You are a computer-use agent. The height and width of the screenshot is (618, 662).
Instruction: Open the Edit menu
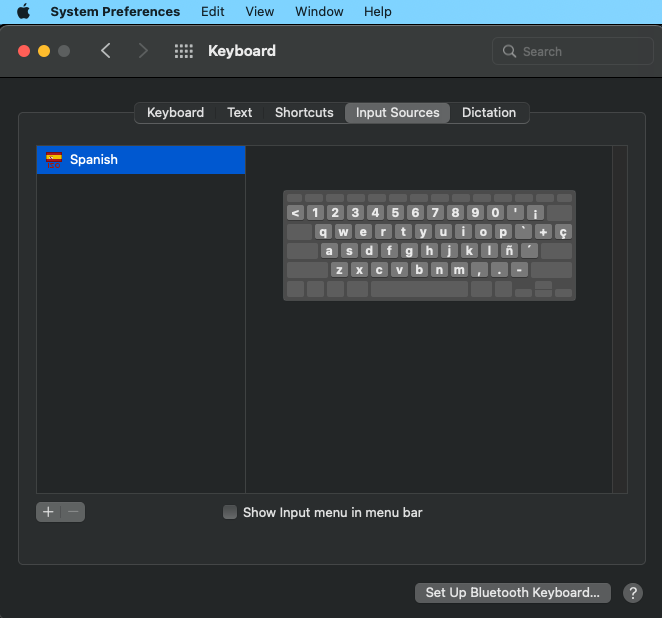212,11
